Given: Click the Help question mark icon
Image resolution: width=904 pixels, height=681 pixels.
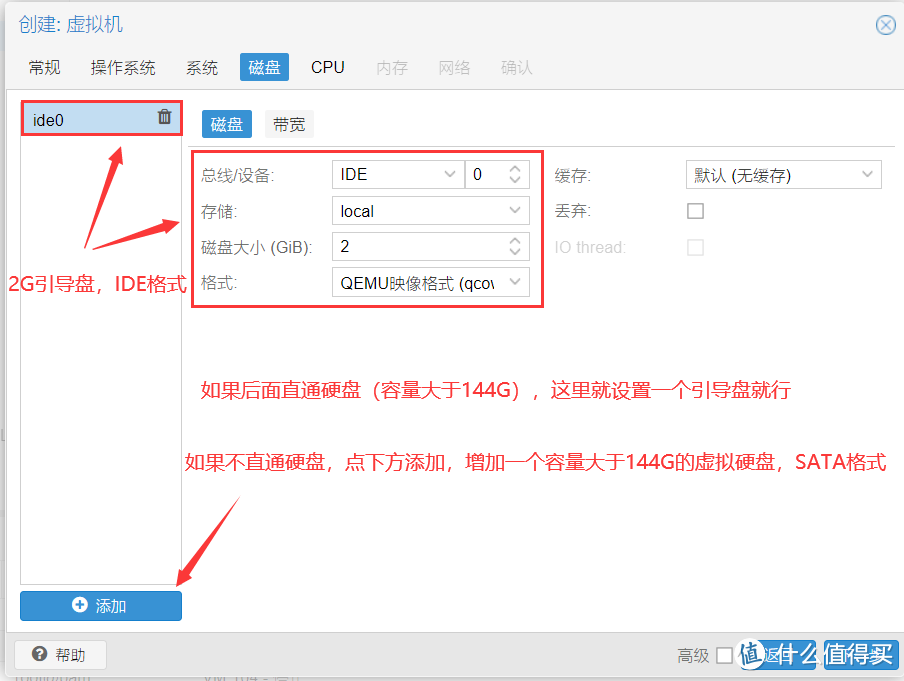Looking at the screenshot, I should [x=40, y=655].
